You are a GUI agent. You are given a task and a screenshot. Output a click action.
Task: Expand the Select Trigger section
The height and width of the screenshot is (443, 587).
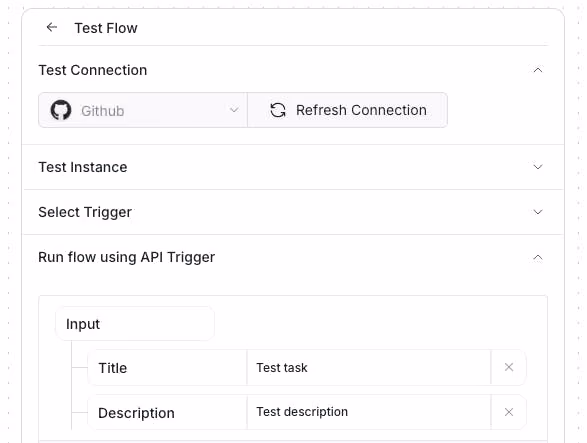click(538, 212)
